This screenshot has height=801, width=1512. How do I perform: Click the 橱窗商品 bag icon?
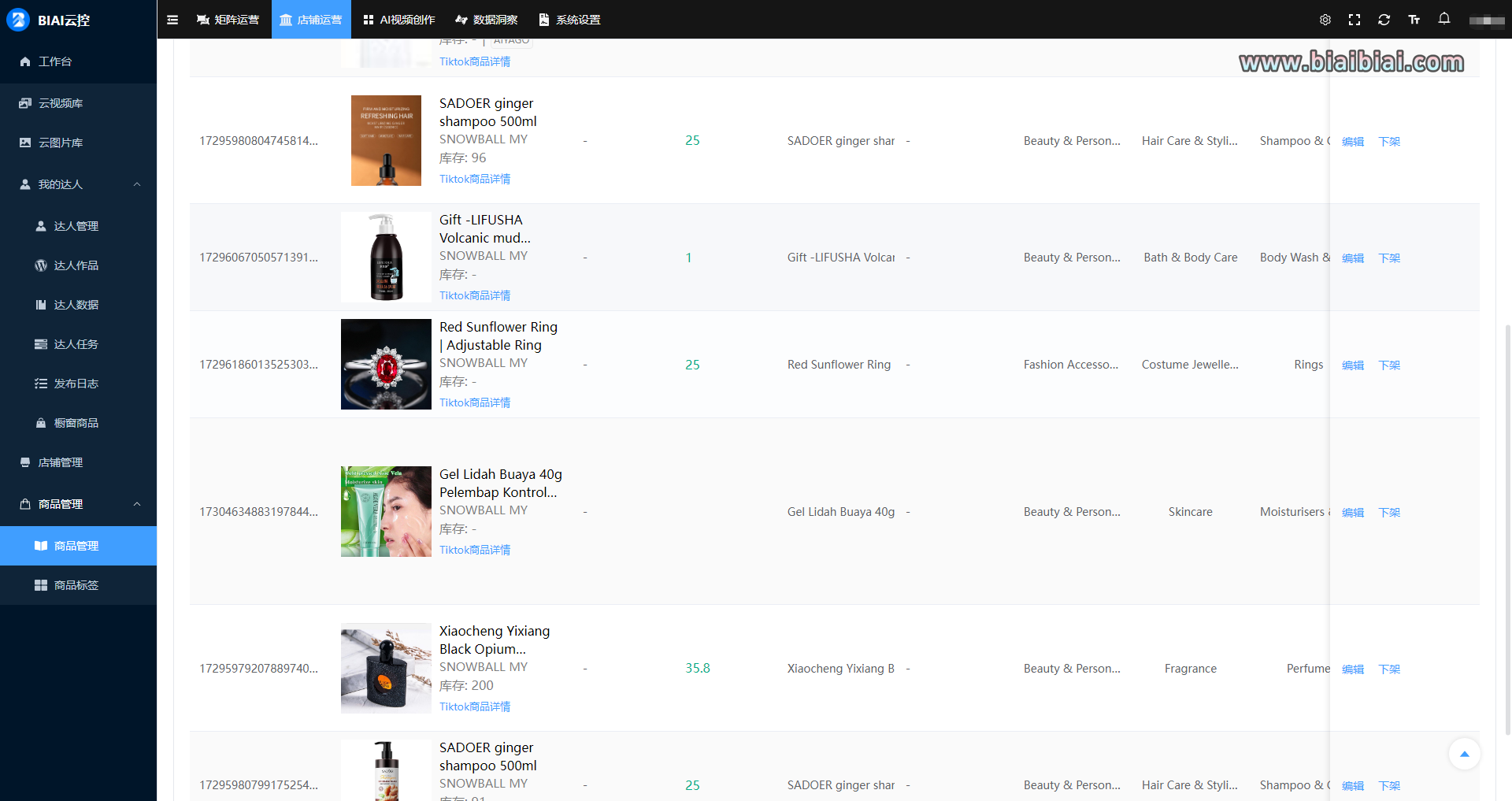point(41,423)
